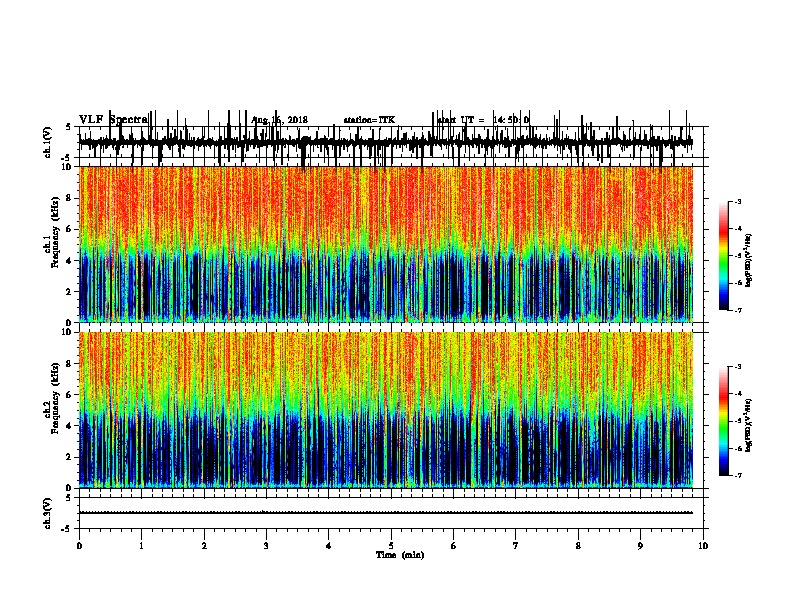Click time axis tick label '1'

tap(141, 546)
